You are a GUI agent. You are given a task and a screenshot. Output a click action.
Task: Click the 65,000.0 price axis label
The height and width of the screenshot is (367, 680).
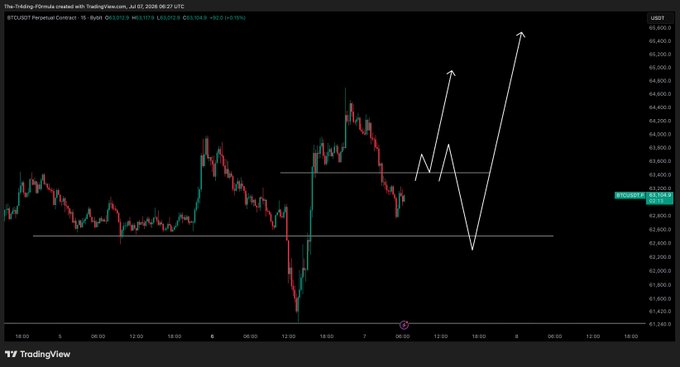point(660,68)
